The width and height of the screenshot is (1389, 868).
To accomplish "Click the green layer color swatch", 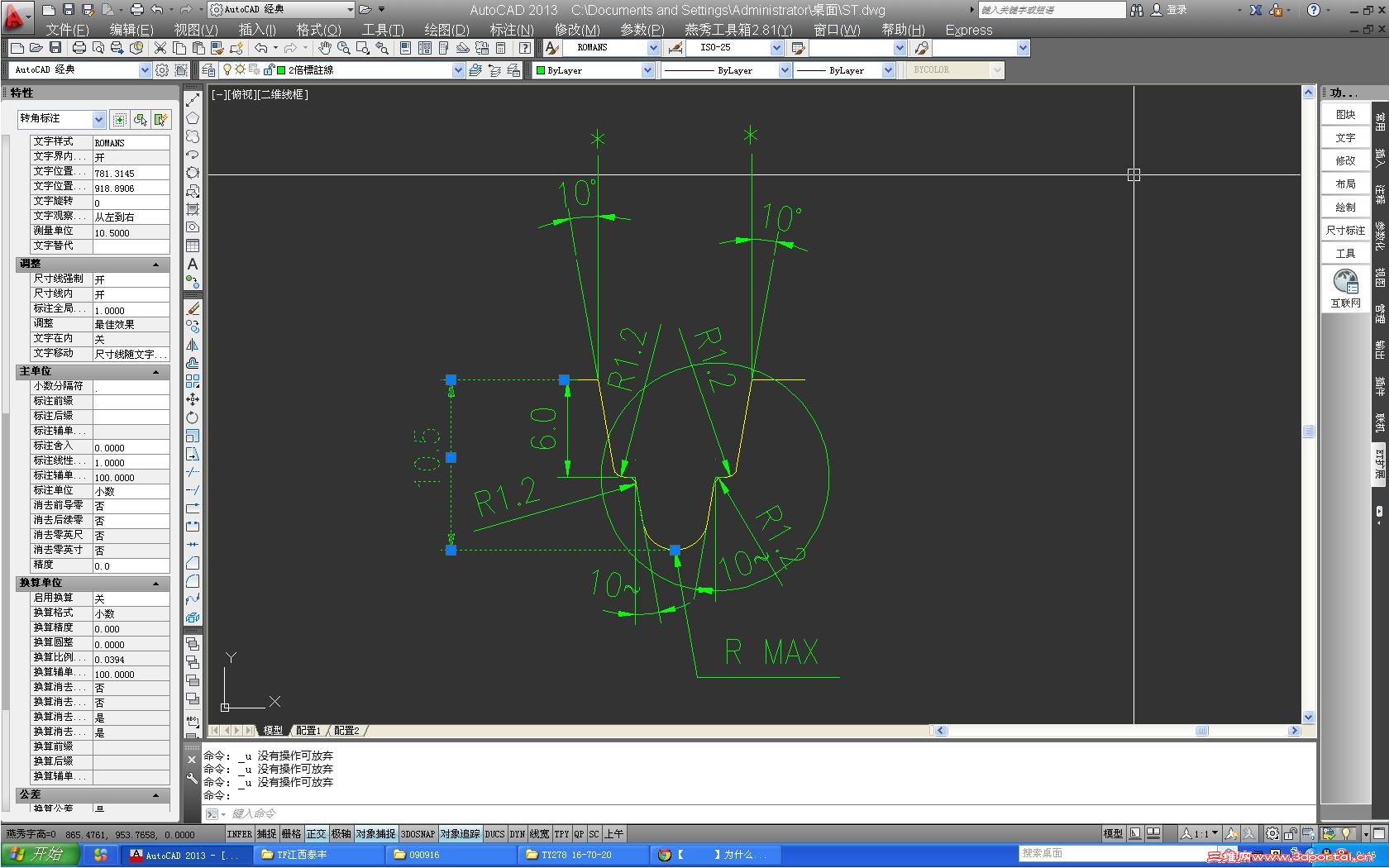I will [x=281, y=70].
